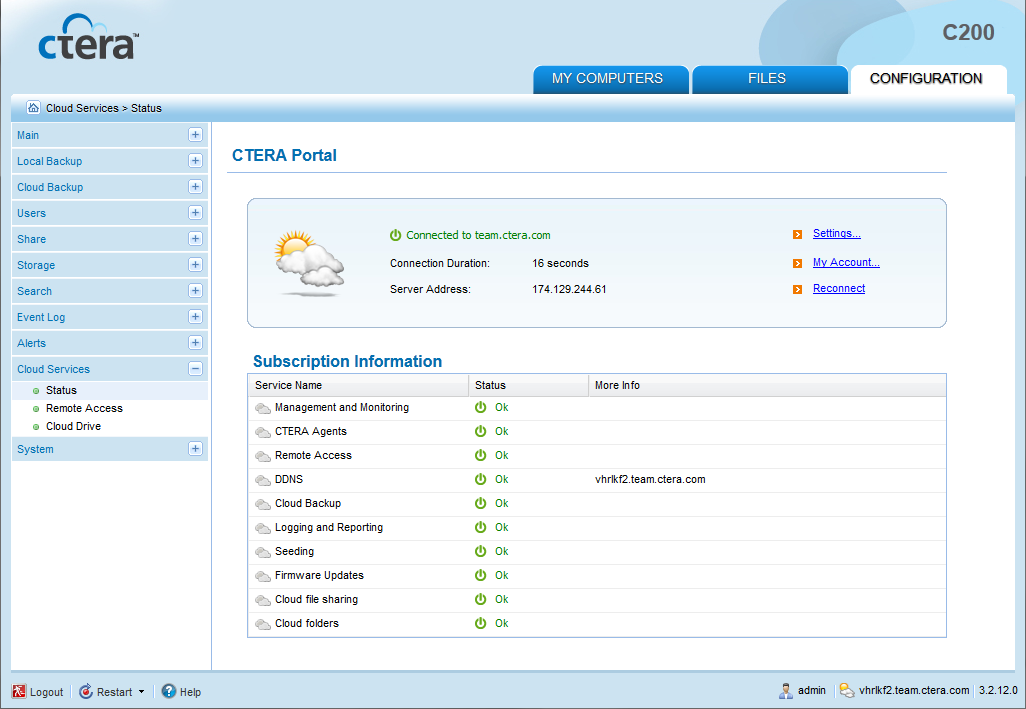Click the orange arrow beside My Account
The width and height of the screenshot is (1026, 709).
(x=797, y=263)
